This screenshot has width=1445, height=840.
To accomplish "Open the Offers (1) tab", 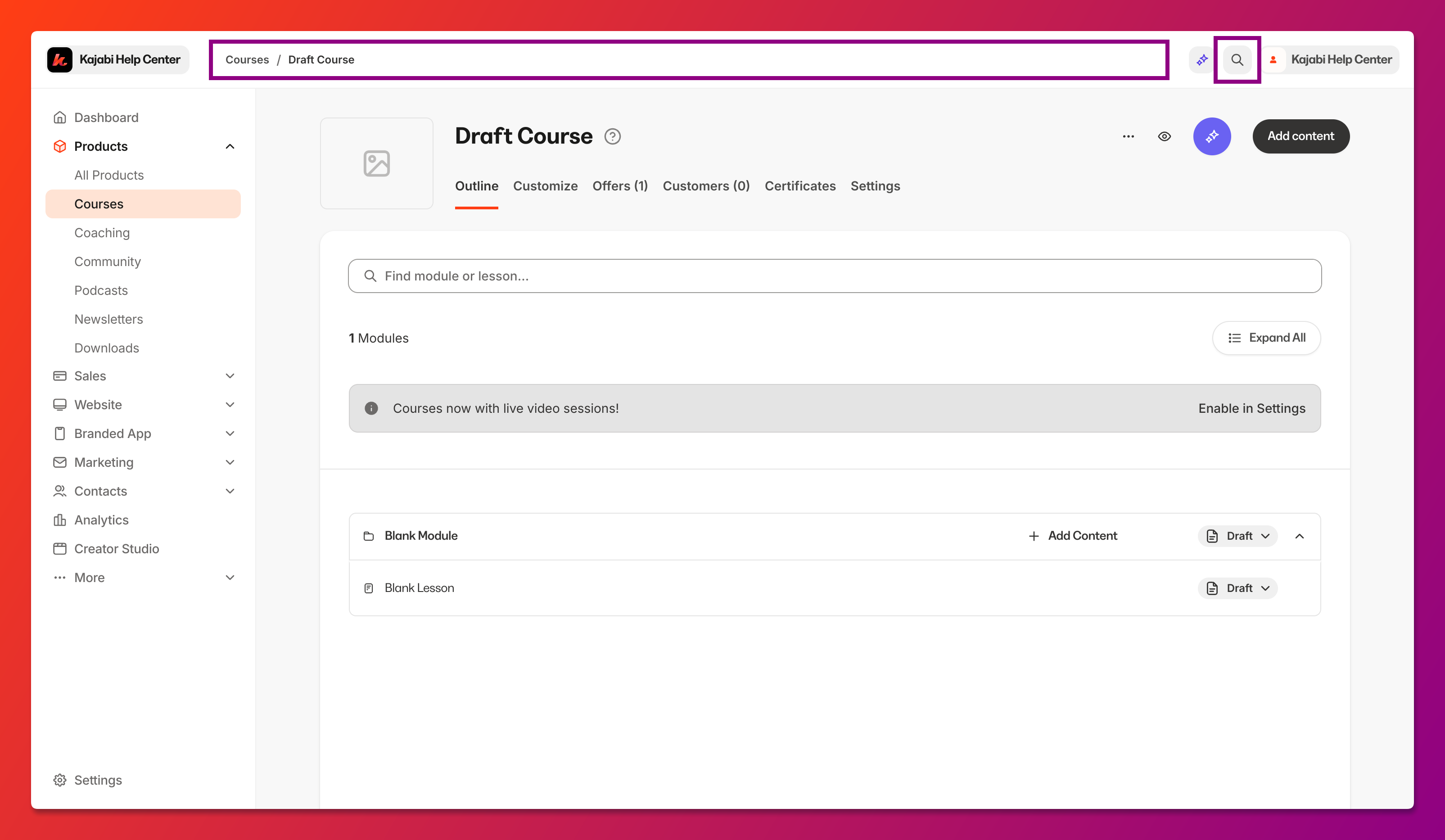I will pos(620,186).
